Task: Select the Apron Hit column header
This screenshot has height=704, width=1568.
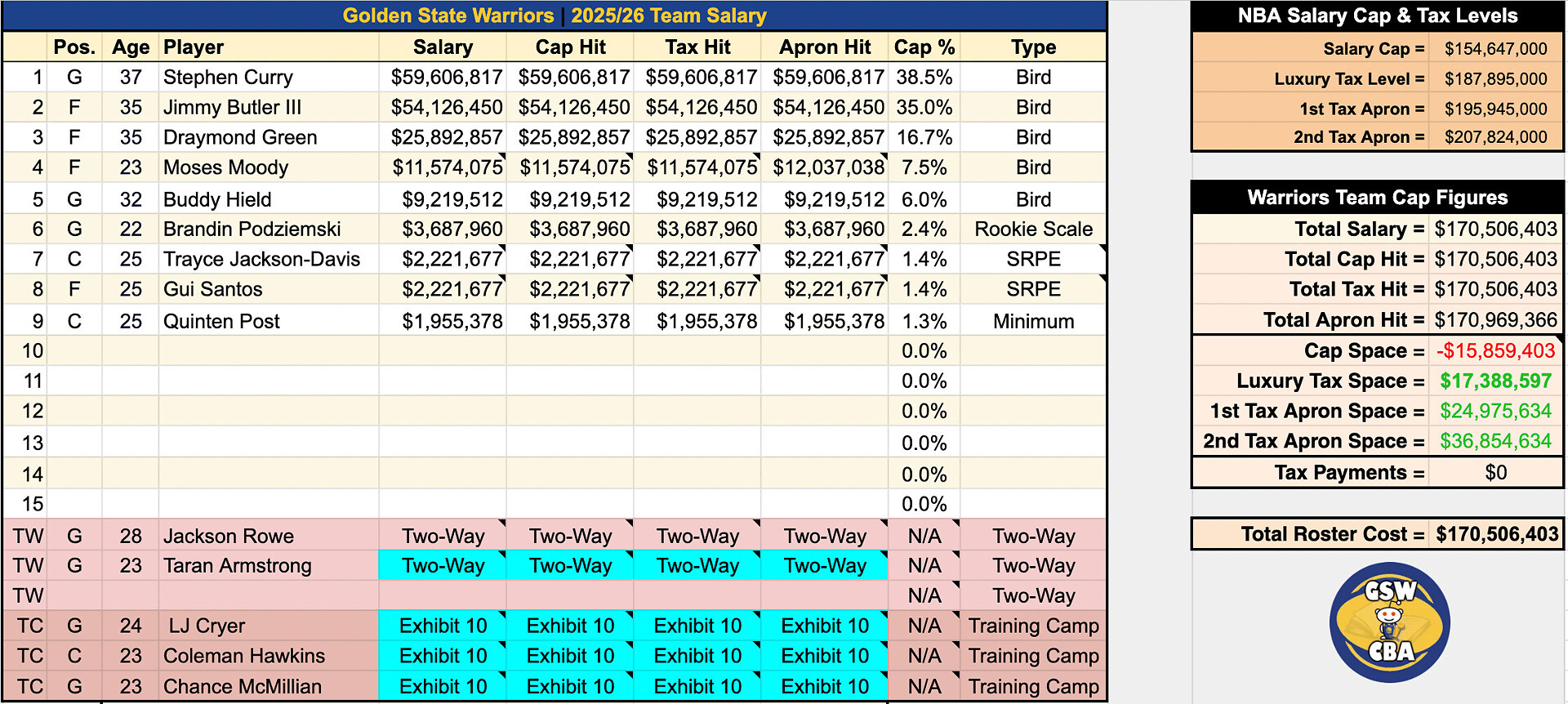Action: [x=825, y=47]
